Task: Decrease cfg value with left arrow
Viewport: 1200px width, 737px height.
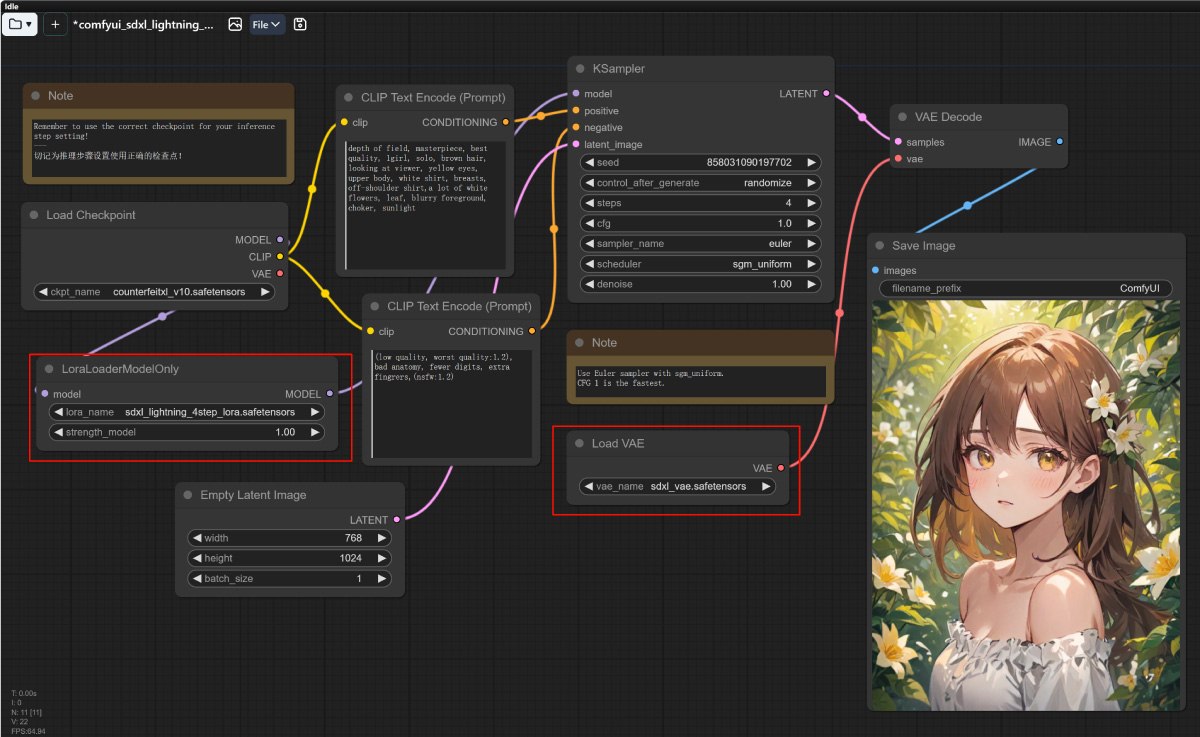Action: (590, 223)
